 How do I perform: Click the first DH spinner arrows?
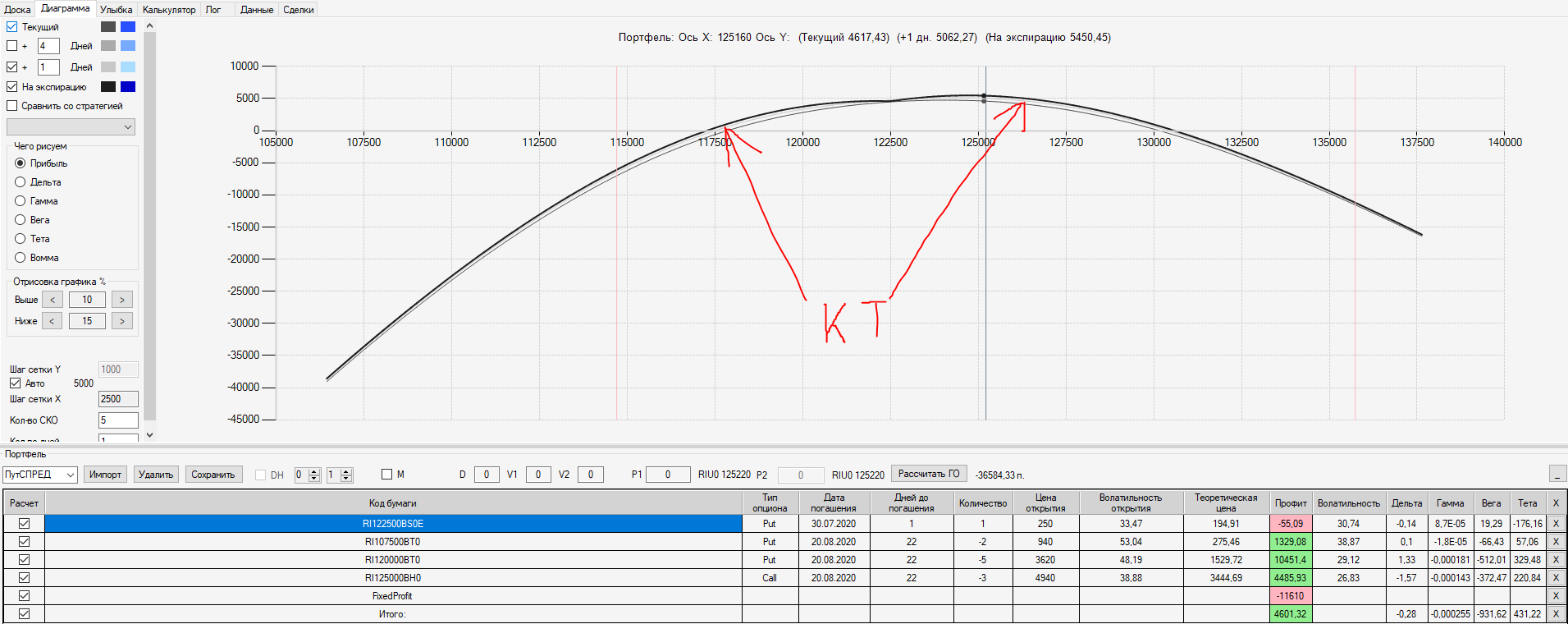click(x=314, y=475)
